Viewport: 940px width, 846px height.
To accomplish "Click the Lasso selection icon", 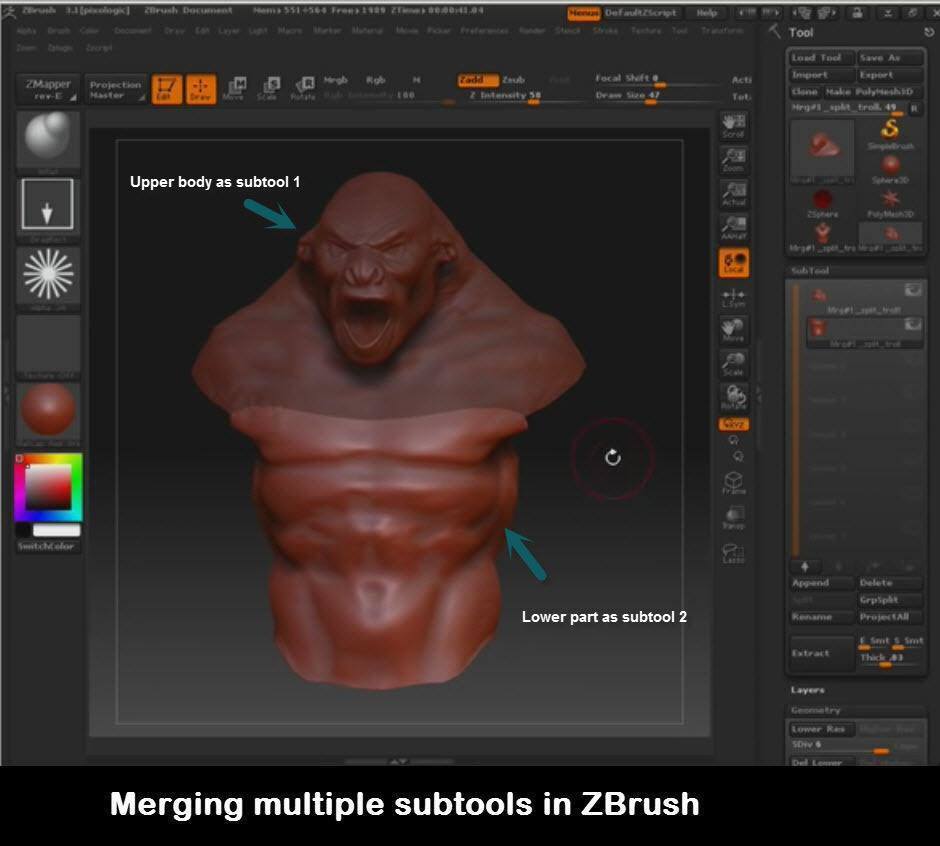I will coord(734,553).
